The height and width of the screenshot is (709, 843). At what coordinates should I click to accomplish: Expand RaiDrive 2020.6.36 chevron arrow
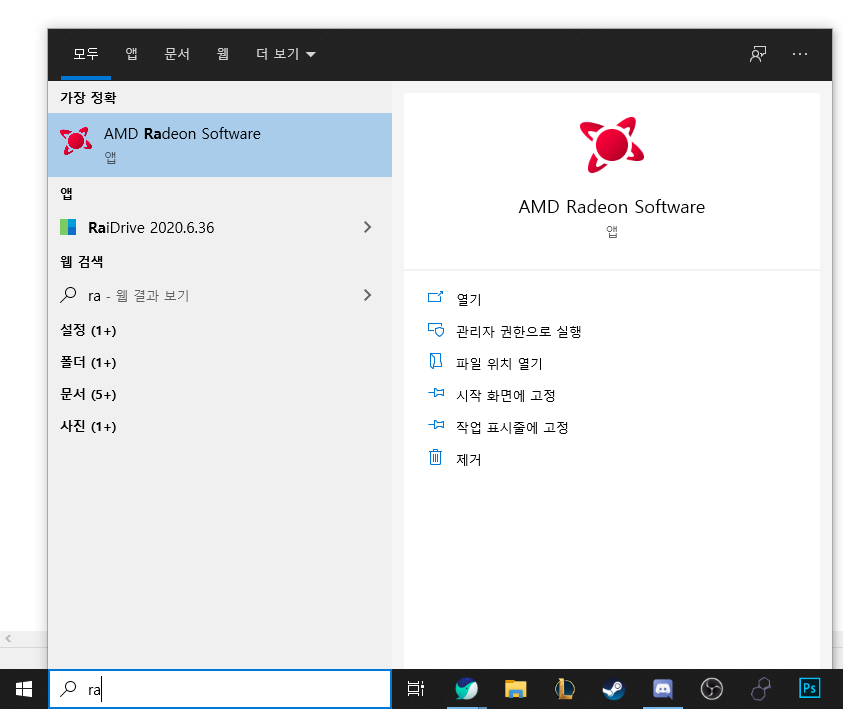pos(367,227)
